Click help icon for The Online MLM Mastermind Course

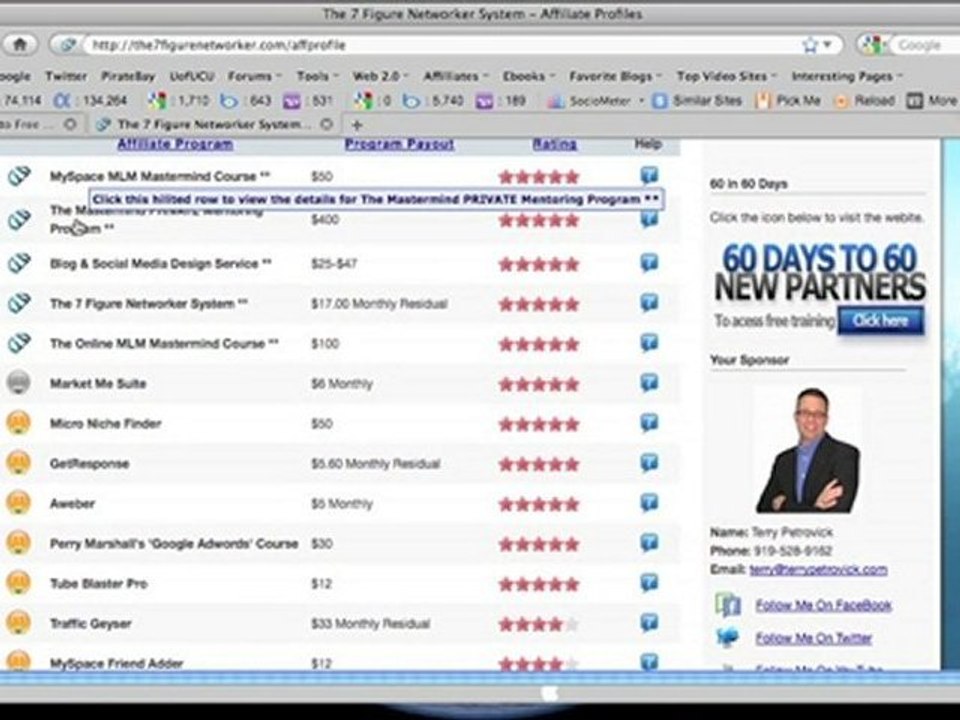click(x=649, y=342)
